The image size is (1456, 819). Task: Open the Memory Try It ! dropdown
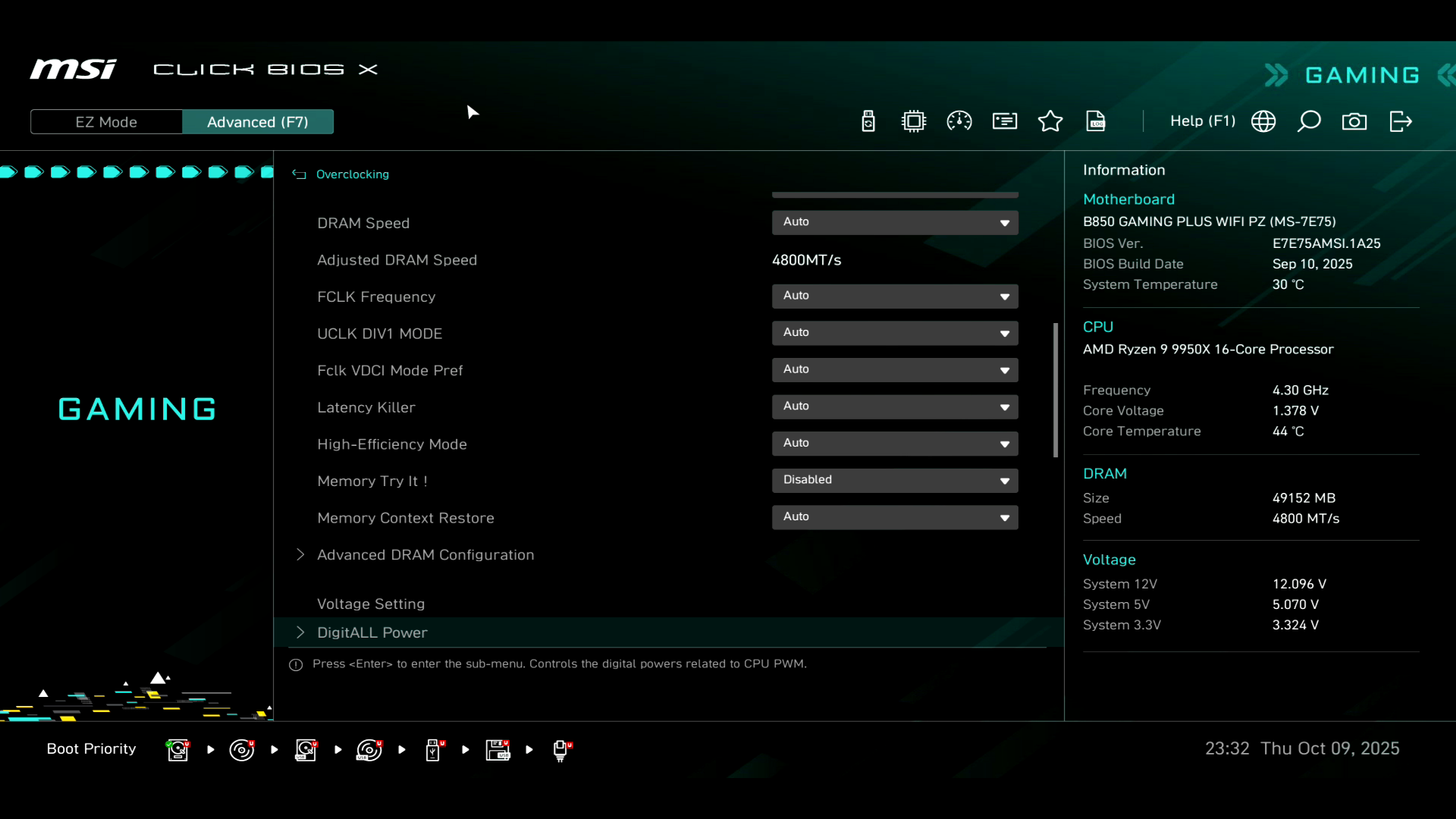[895, 480]
